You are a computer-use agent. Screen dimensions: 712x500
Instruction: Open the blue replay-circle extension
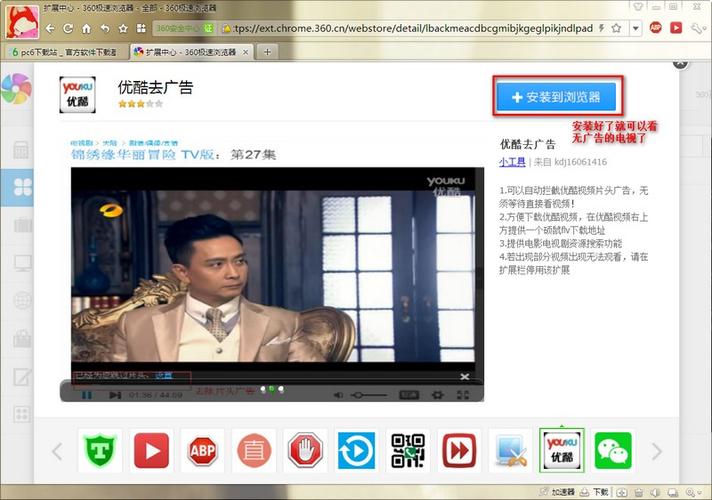click(356, 450)
